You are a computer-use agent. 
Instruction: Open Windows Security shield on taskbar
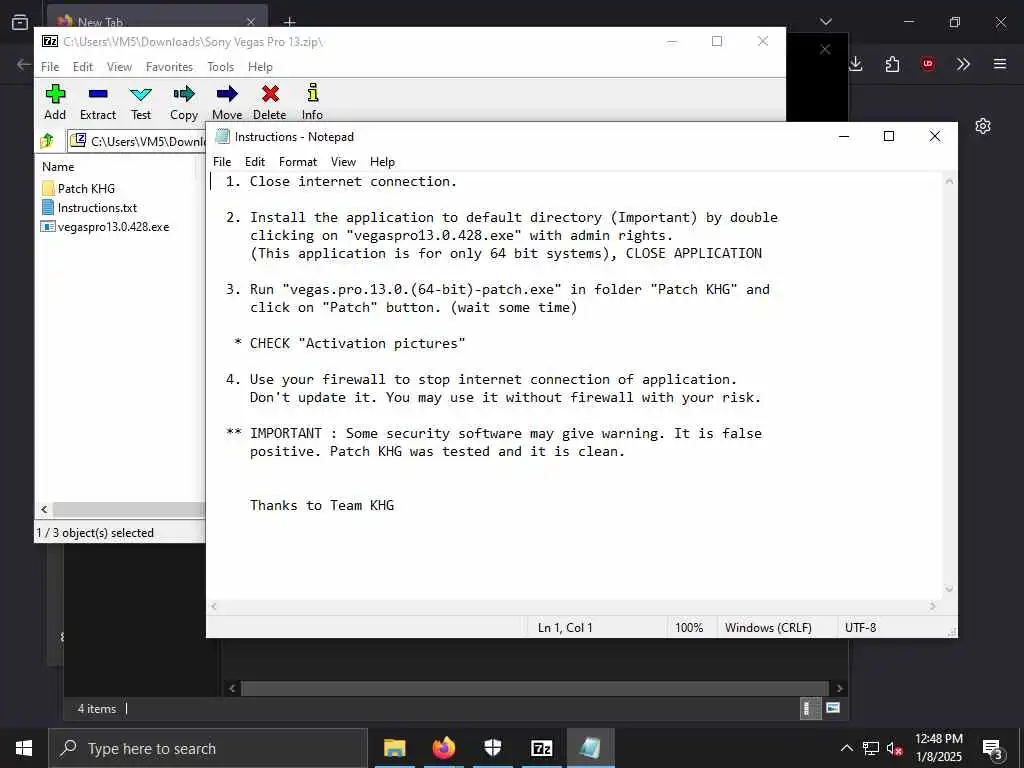coord(492,748)
